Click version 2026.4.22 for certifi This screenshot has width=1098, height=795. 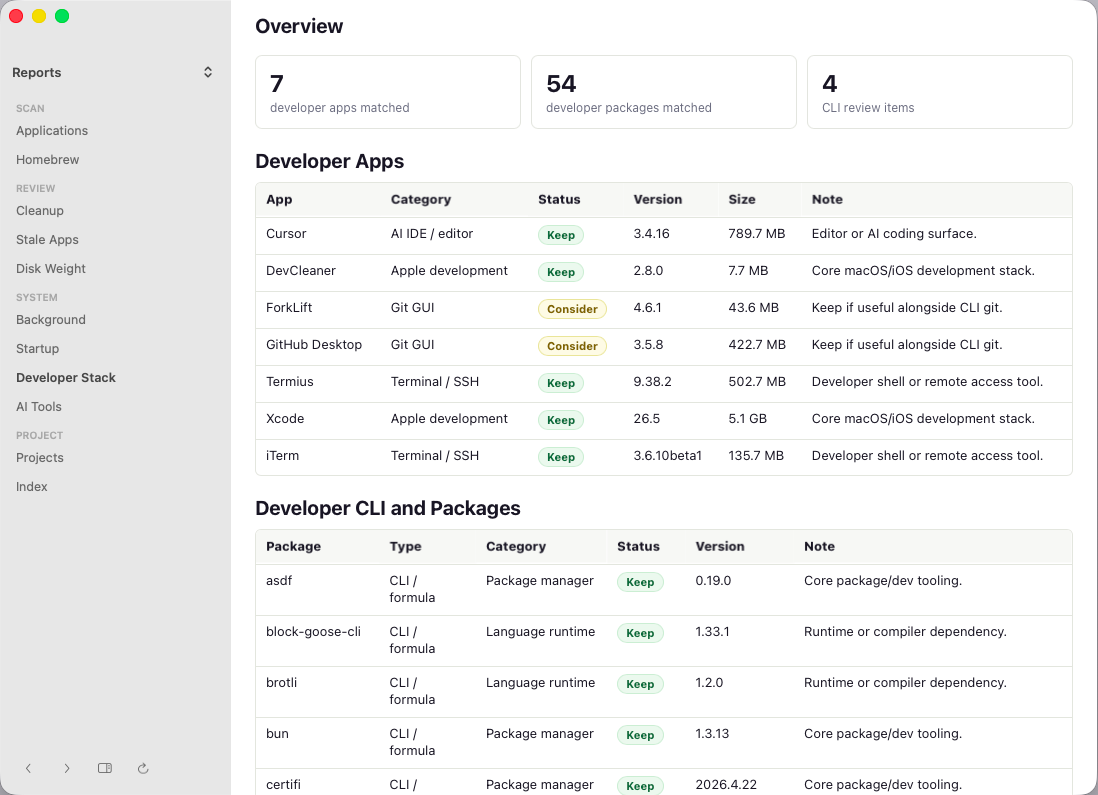click(x=725, y=785)
